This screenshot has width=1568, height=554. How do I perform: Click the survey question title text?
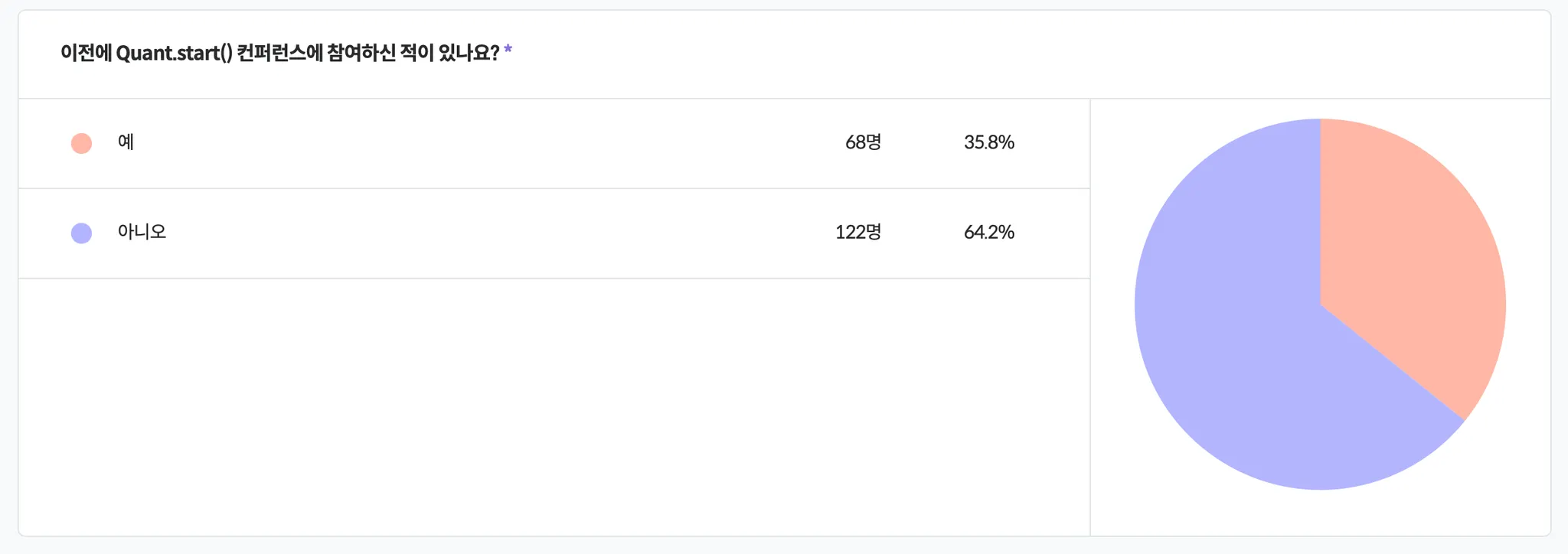[x=279, y=53]
